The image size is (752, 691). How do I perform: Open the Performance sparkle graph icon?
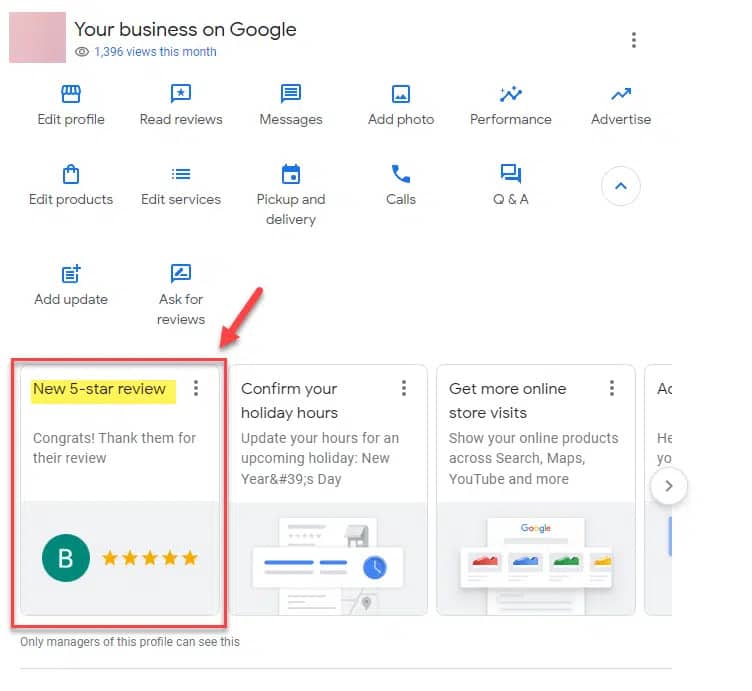511,94
